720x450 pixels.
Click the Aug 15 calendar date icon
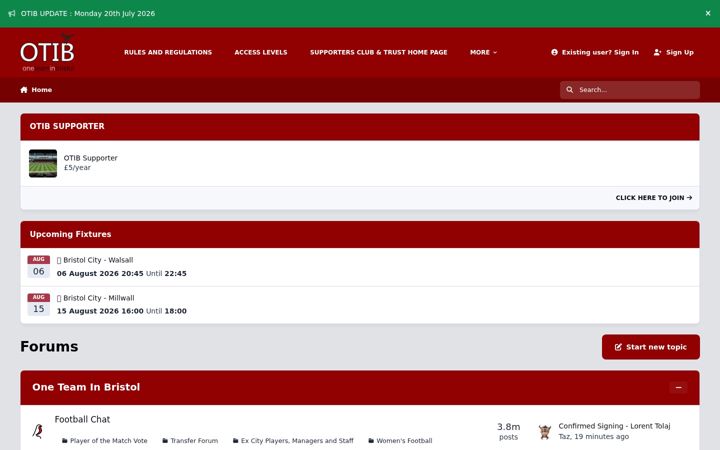(x=39, y=304)
